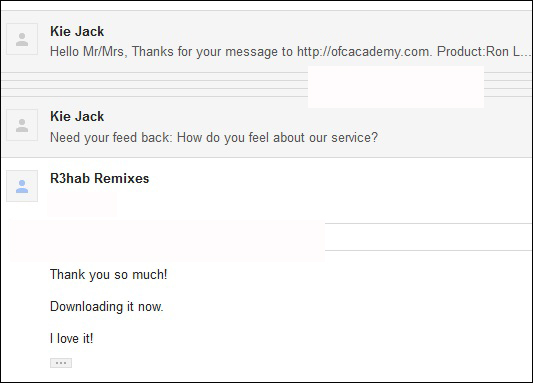The image size is (533, 383).
Task: Click the 'Downloading it now.' line
Action: click(107, 306)
